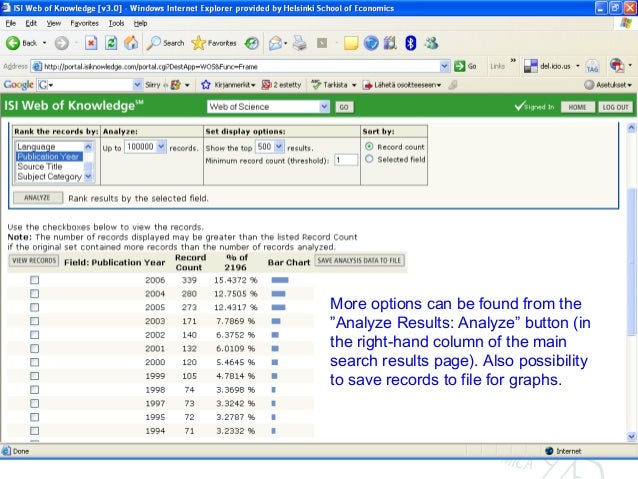
Task: Open Favorites star icon in toolbar
Action: click(199, 43)
